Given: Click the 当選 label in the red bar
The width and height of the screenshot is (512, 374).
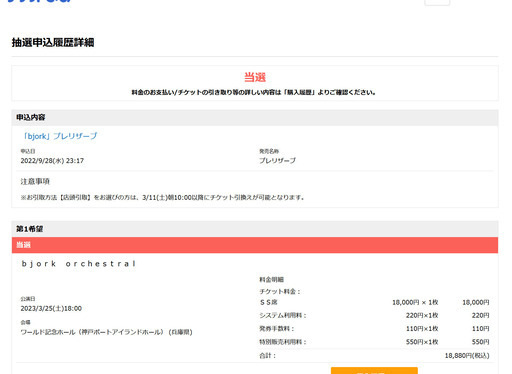Looking at the screenshot, I should [x=23, y=245].
